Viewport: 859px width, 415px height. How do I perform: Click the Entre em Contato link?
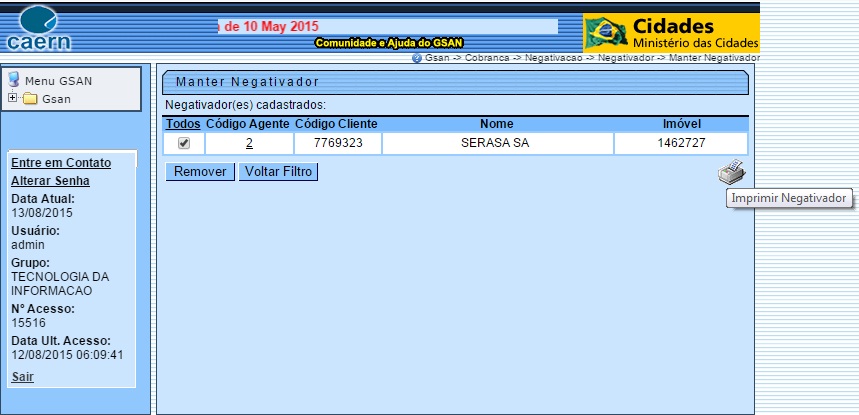coord(60,163)
